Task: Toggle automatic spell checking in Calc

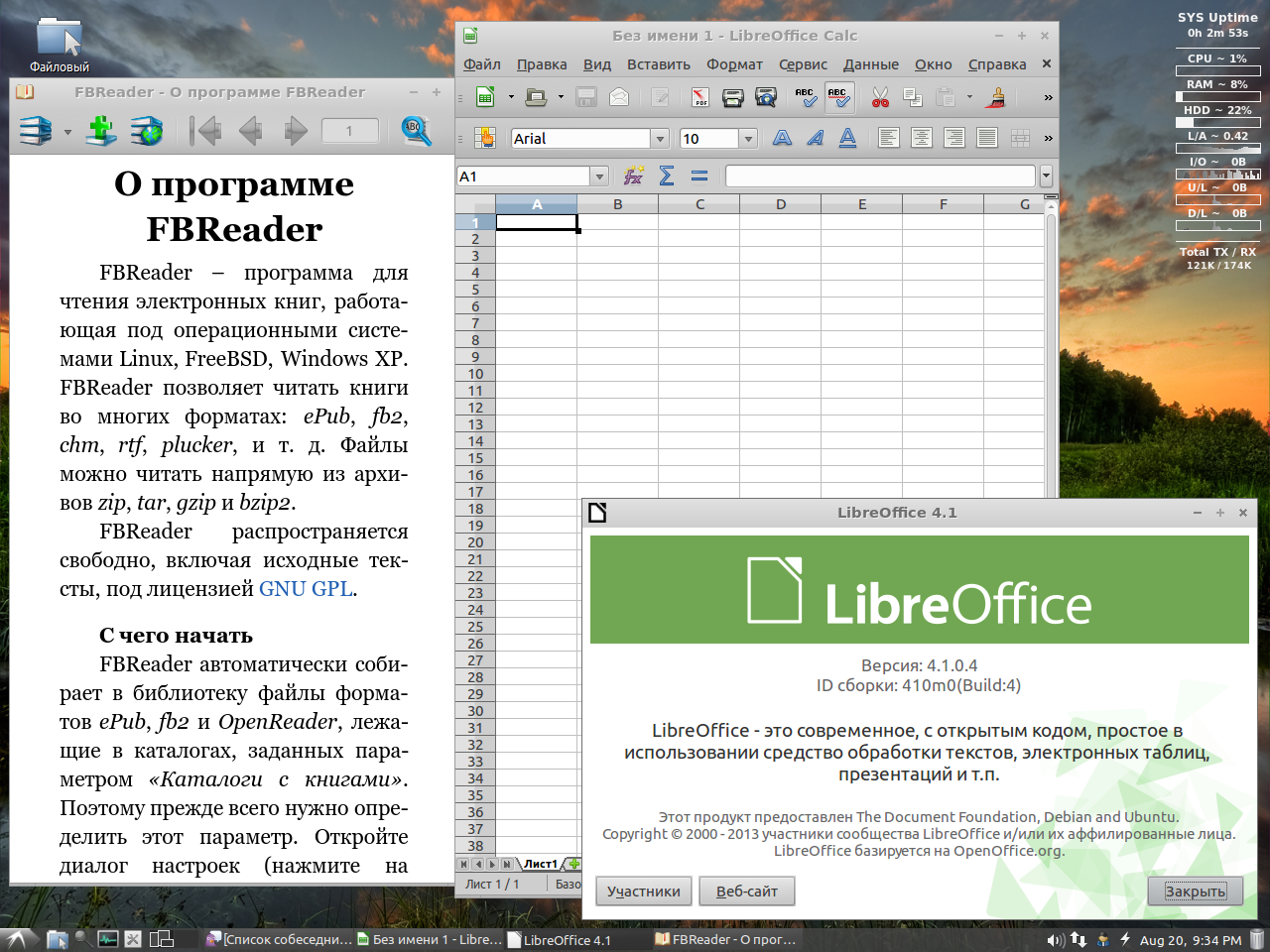Action: point(839,97)
